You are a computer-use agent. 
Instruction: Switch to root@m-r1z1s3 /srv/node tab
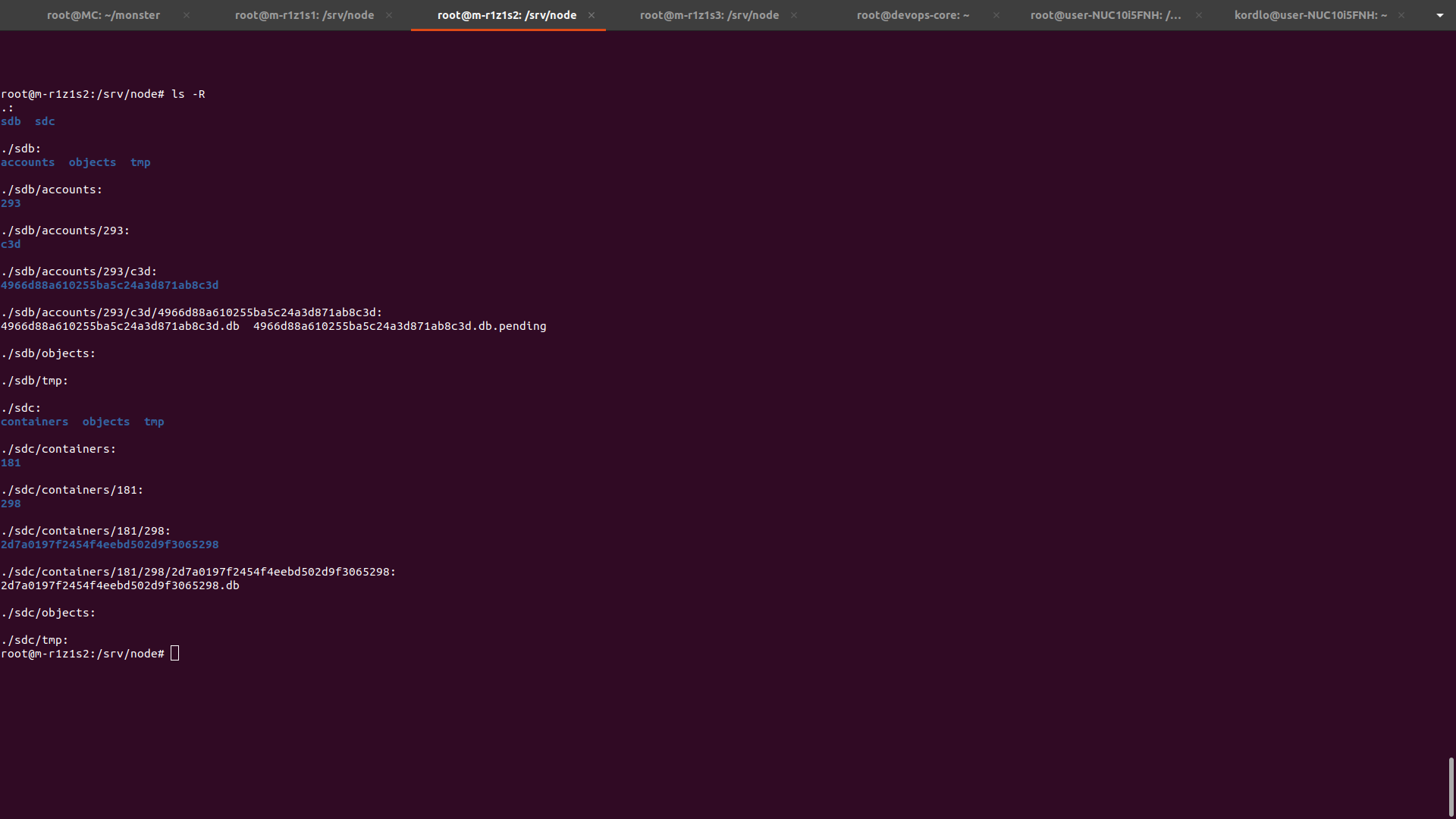coord(709,15)
